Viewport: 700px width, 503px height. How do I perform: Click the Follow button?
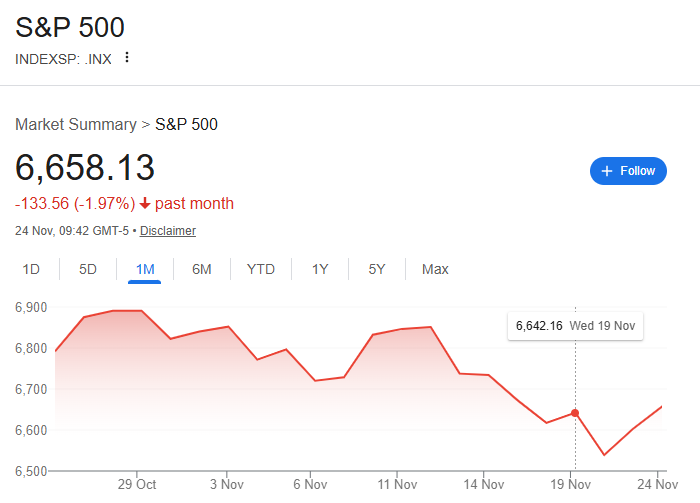click(628, 171)
